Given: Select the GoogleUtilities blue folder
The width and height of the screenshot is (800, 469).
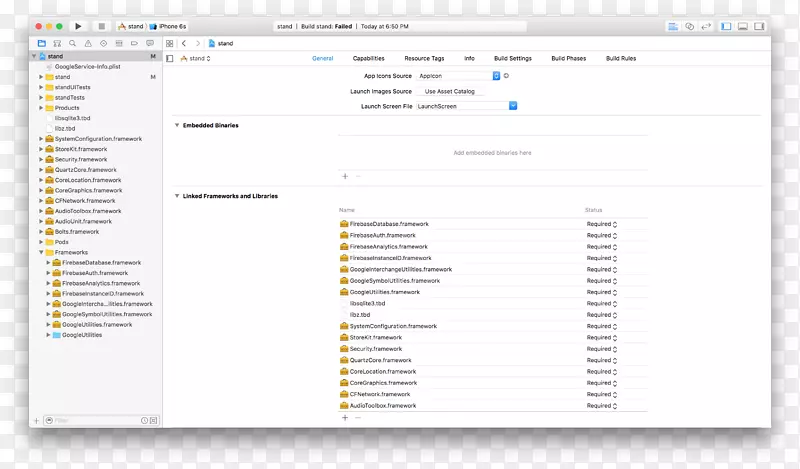Looking at the screenshot, I should point(82,335).
